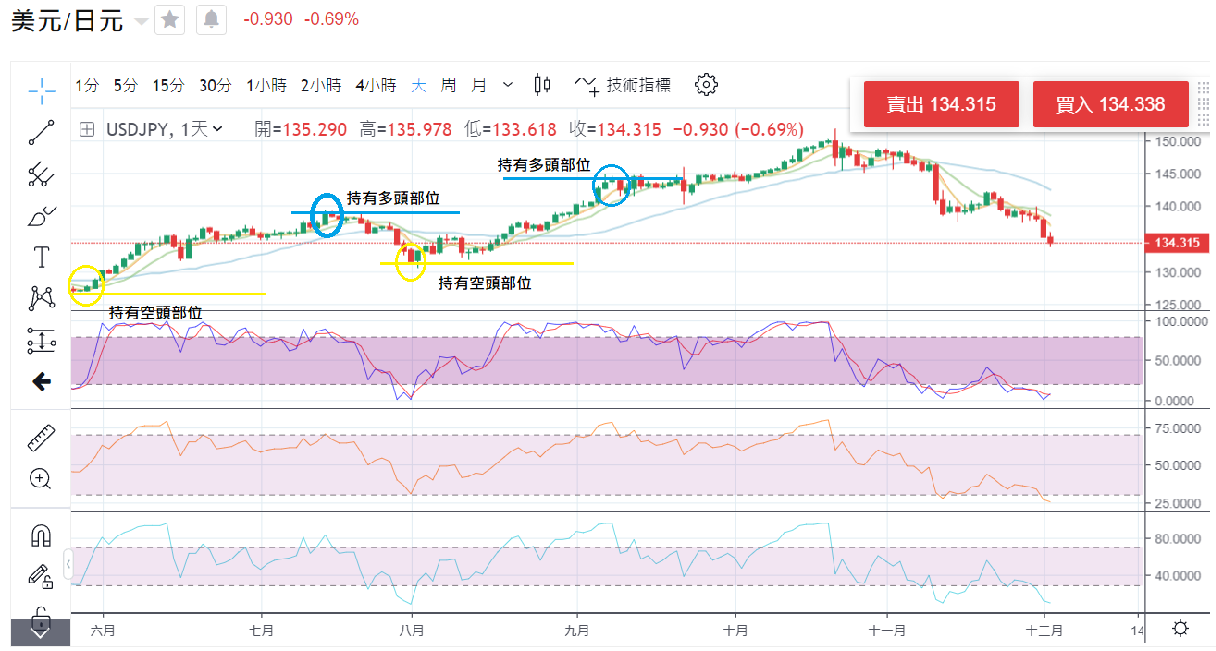This screenshot has width=1216, height=651.
Task: Toggle USD/JPY favorite star
Action: click(170, 19)
